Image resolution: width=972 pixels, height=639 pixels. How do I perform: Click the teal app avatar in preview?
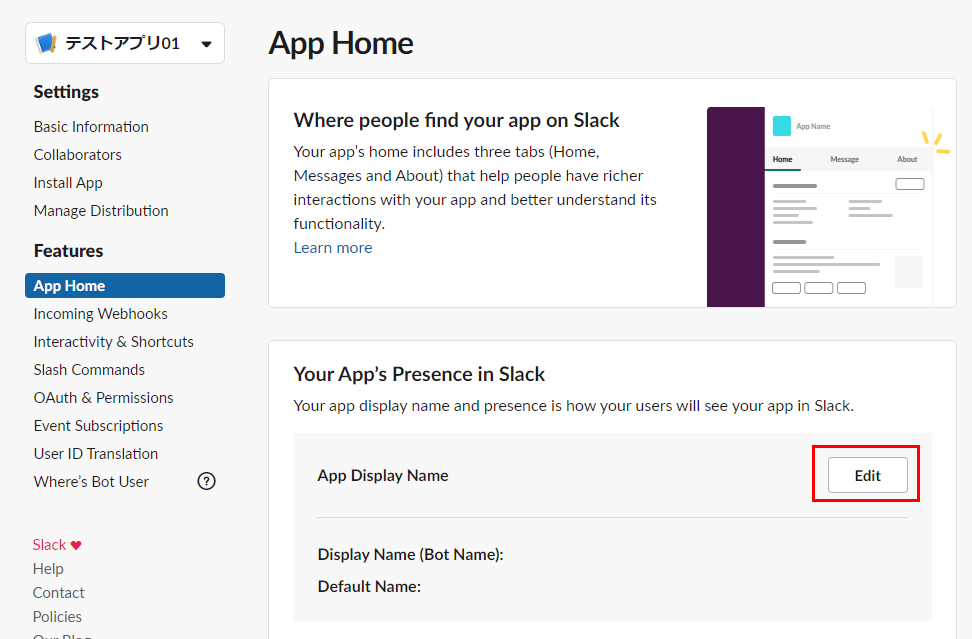pyautogui.click(x=781, y=126)
